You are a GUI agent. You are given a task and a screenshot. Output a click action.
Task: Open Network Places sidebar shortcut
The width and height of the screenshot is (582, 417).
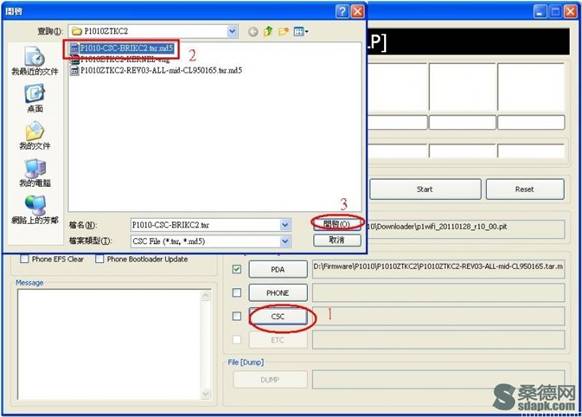click(35, 210)
